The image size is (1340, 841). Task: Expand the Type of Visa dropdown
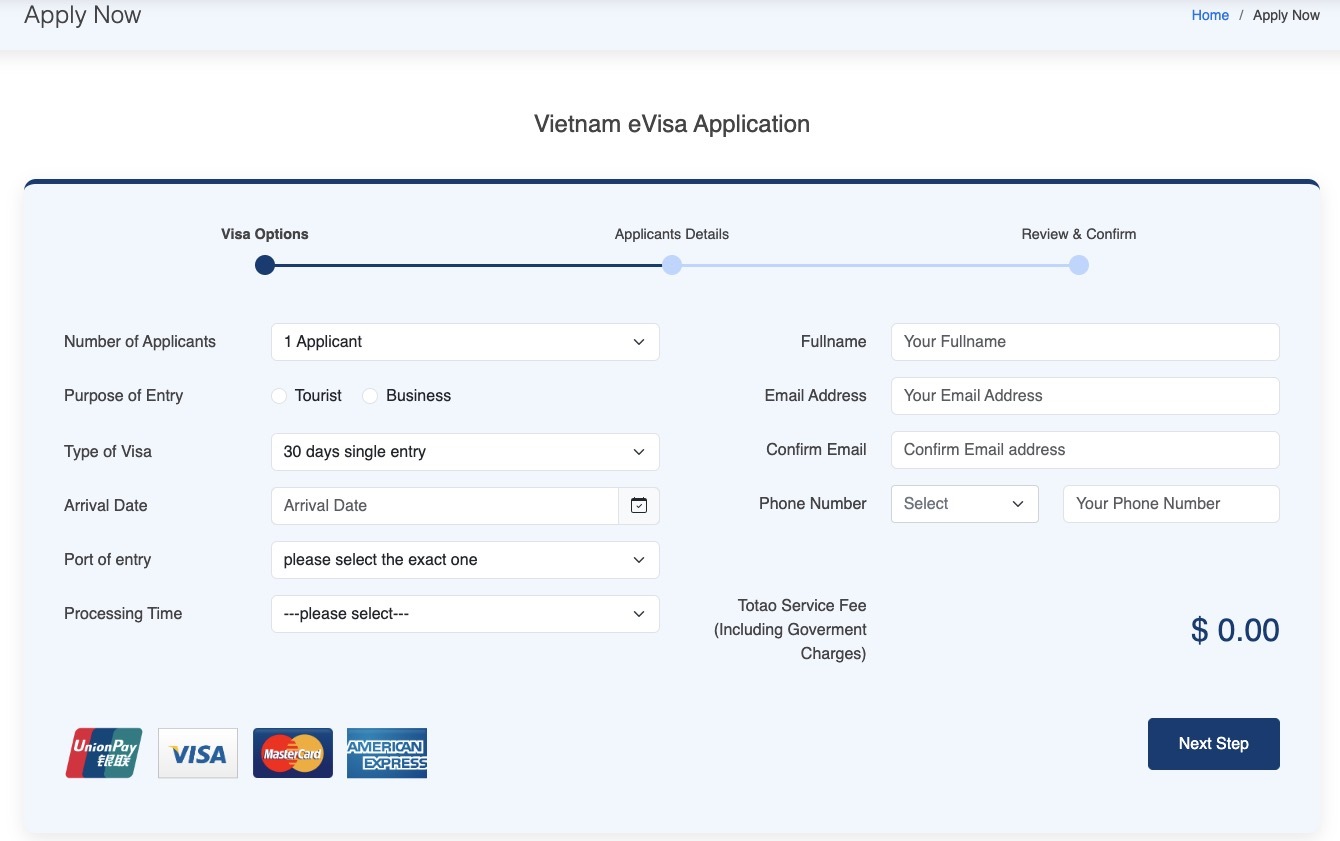pos(465,452)
